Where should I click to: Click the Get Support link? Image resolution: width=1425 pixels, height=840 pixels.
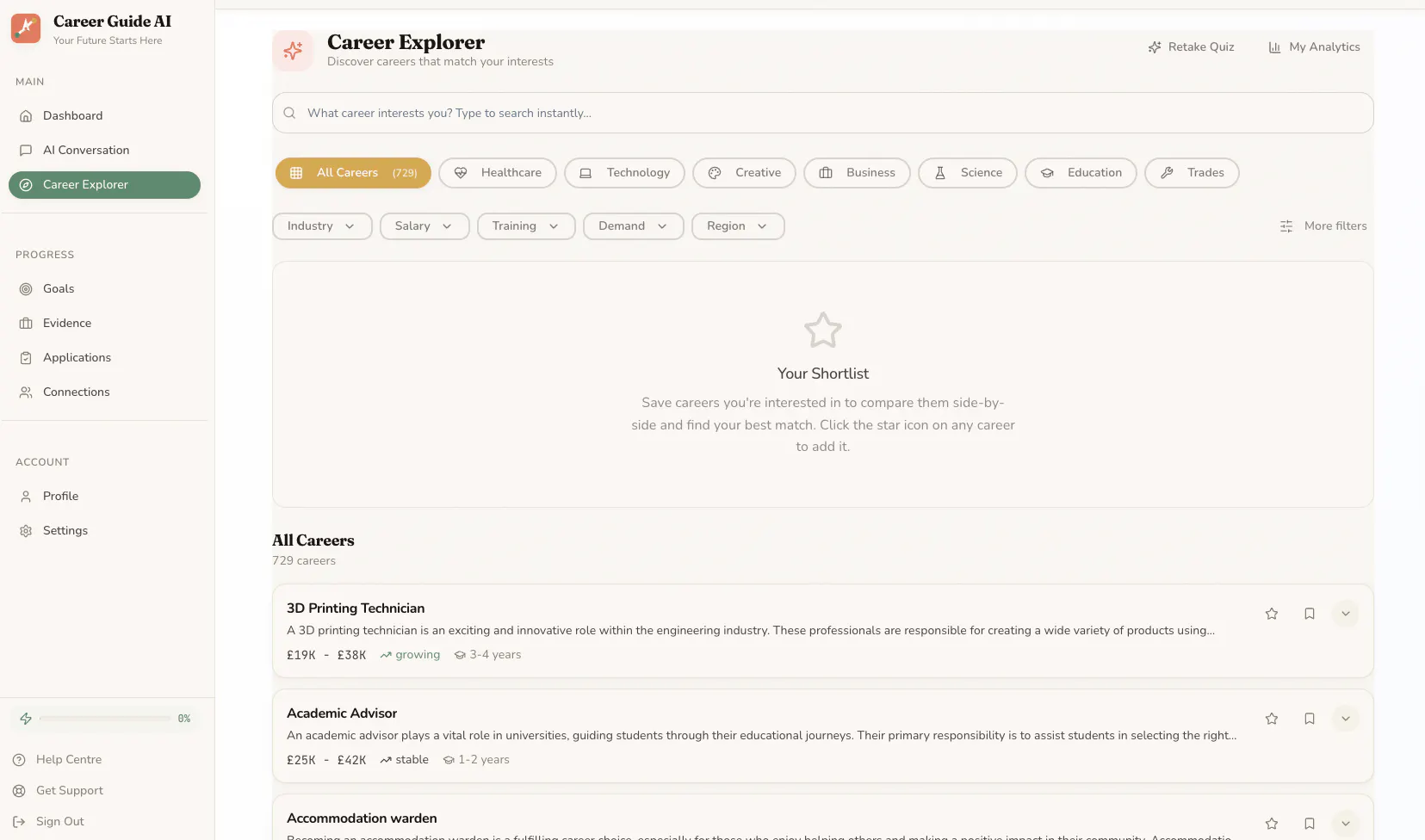[58, 791]
